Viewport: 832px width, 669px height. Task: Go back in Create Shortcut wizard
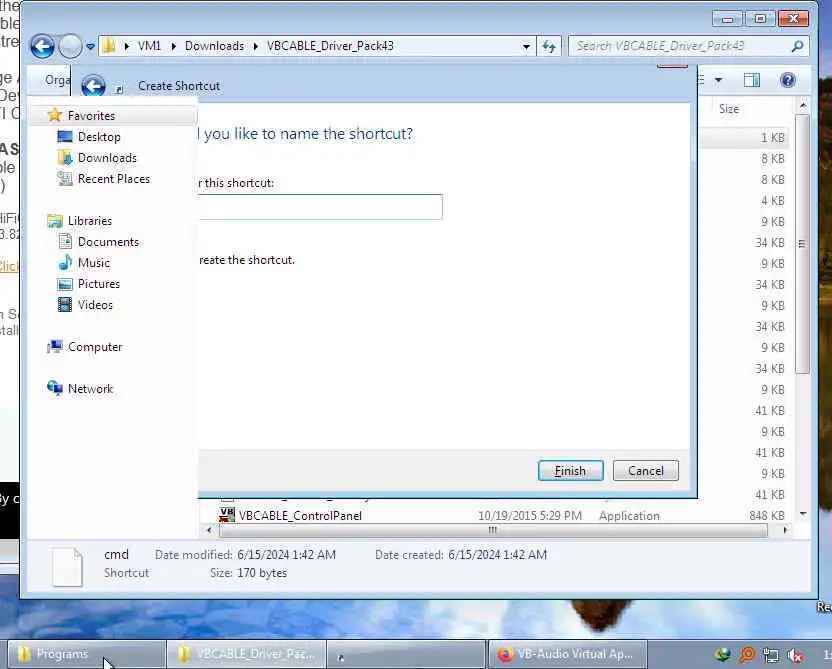93,86
